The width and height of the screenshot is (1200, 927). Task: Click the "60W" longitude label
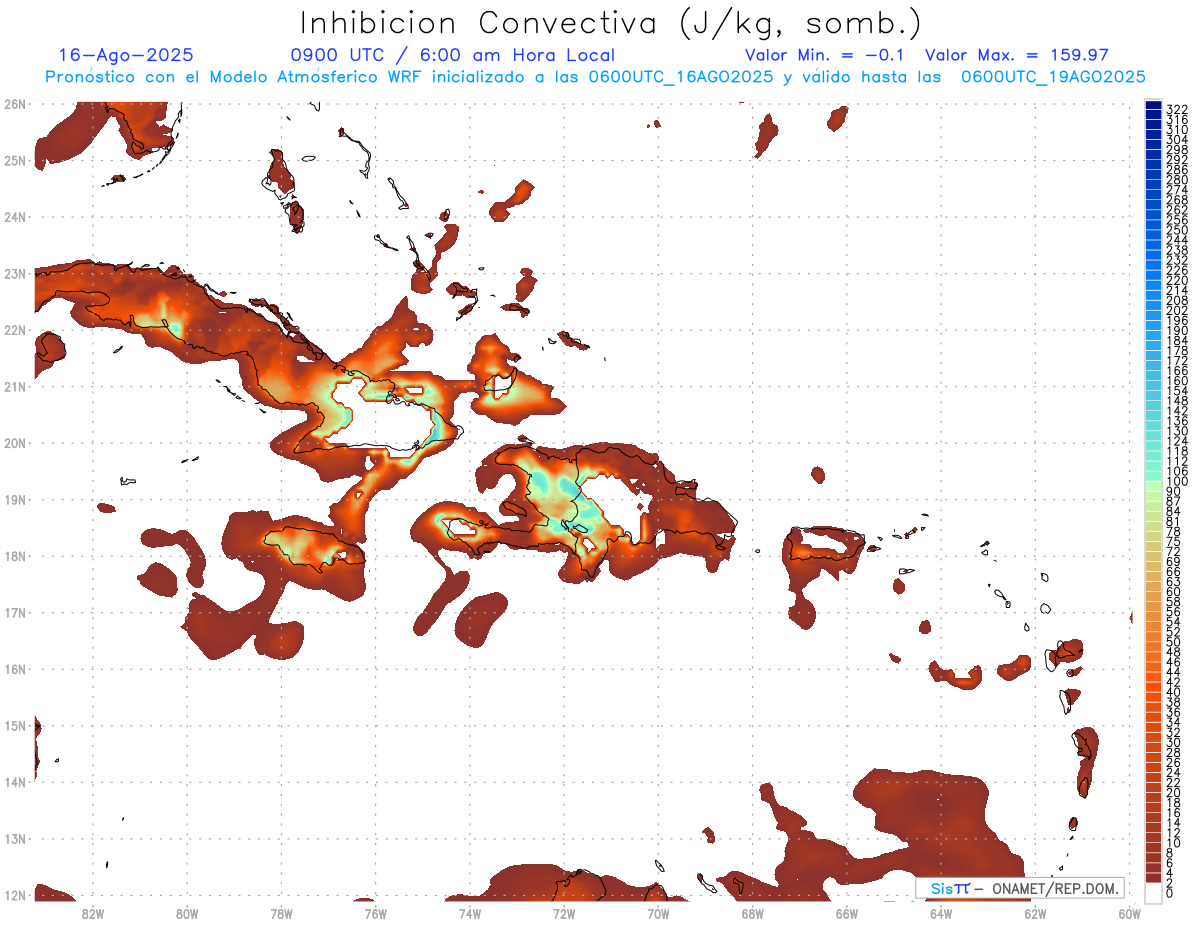coord(1129,913)
